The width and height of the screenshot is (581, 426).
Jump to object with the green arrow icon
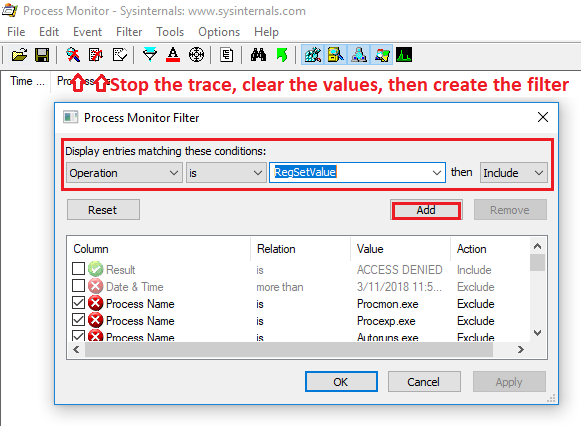click(x=282, y=55)
